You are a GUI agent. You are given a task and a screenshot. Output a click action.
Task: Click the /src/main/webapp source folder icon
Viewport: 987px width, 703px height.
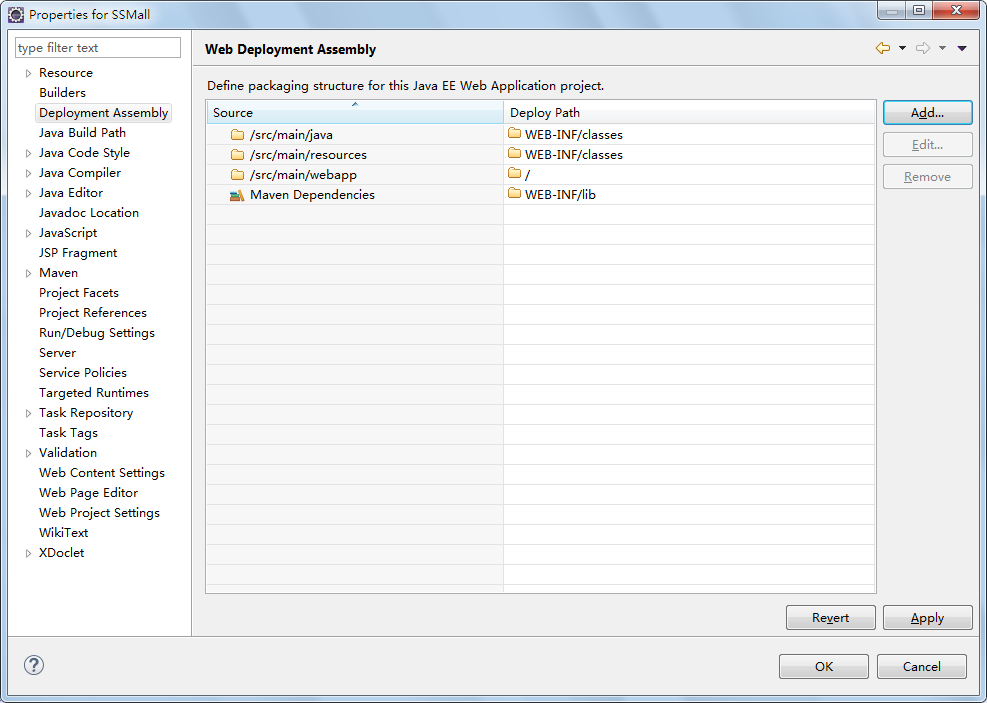[237, 175]
